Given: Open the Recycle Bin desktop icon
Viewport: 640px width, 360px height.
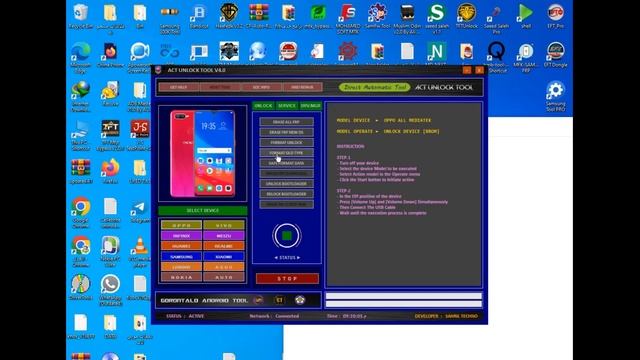Looking at the screenshot, I should (81, 16).
